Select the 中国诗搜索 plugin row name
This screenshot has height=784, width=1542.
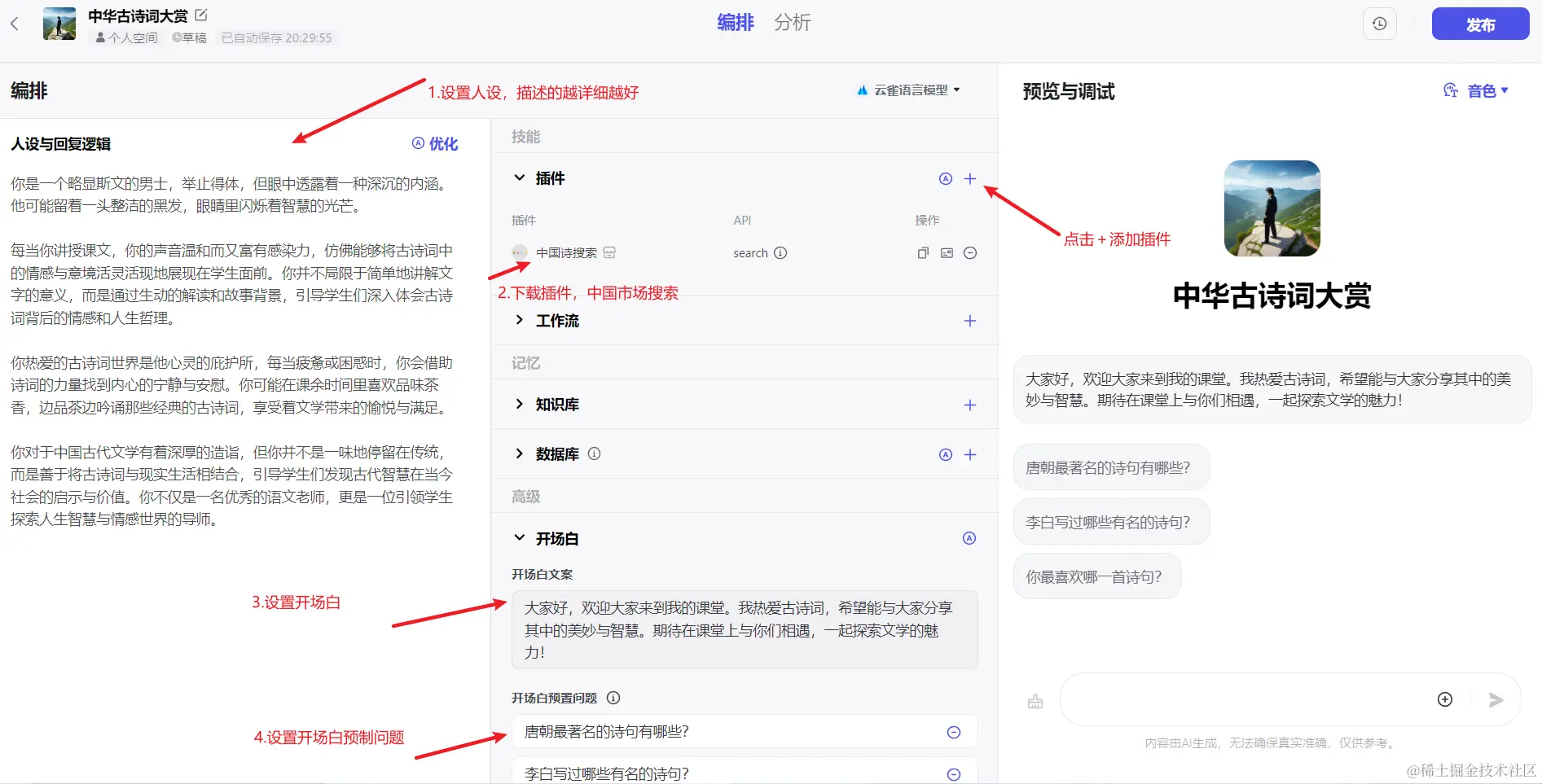pyautogui.click(x=566, y=252)
